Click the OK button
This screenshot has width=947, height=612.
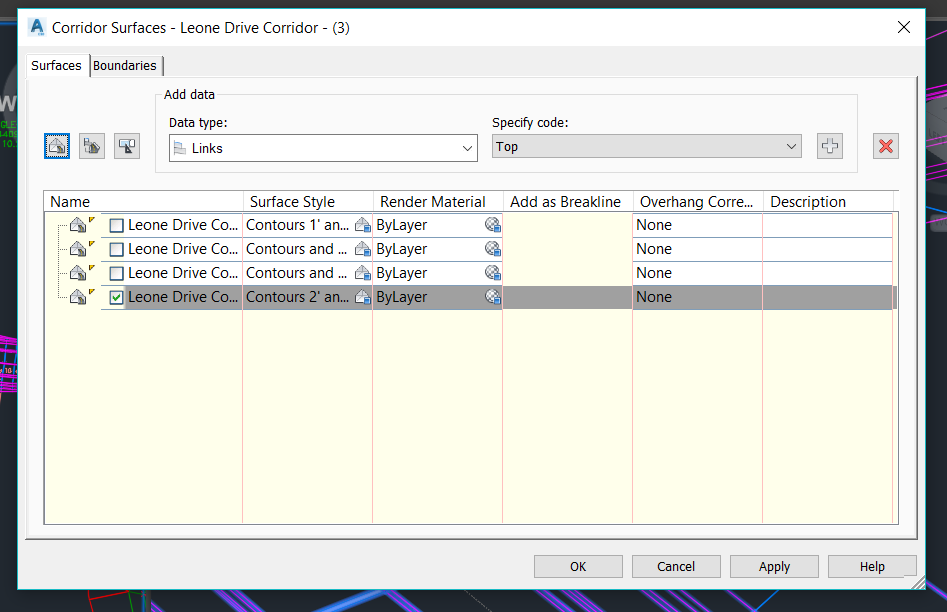point(578,567)
